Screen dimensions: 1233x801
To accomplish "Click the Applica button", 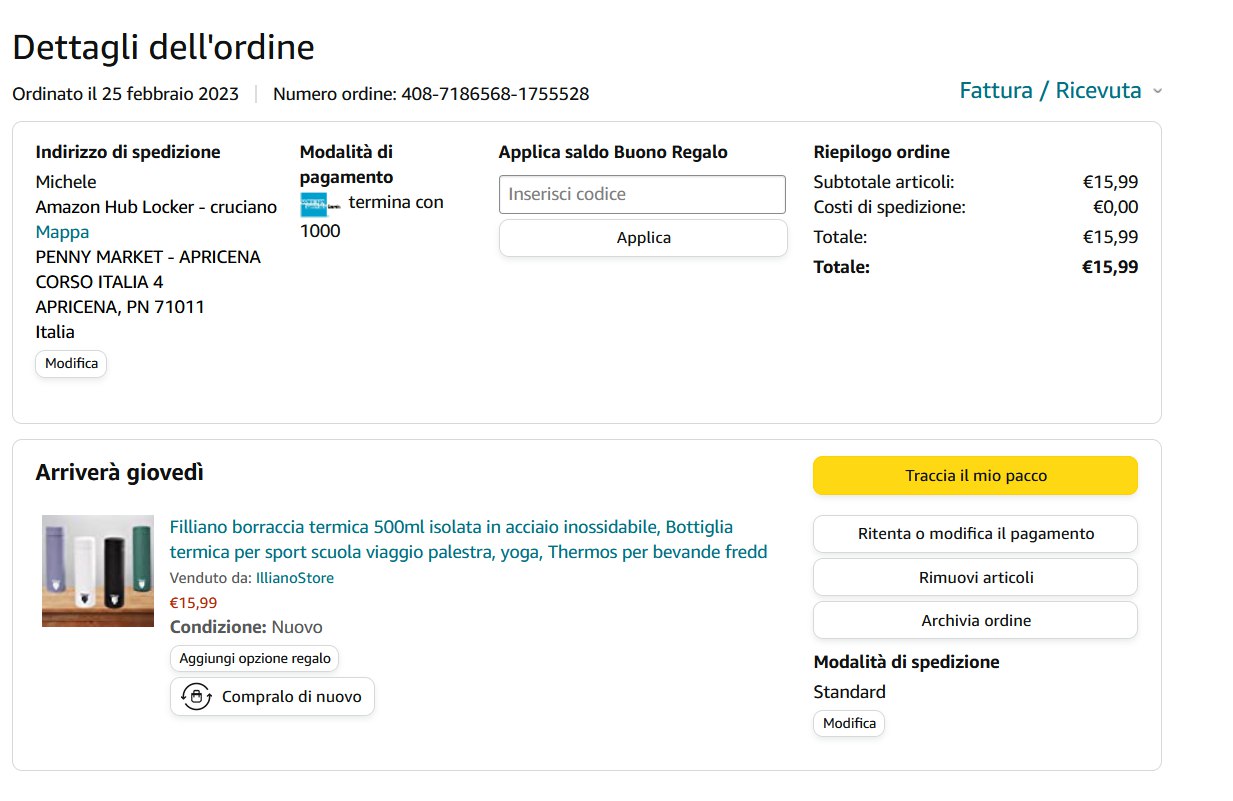I will (x=643, y=238).
